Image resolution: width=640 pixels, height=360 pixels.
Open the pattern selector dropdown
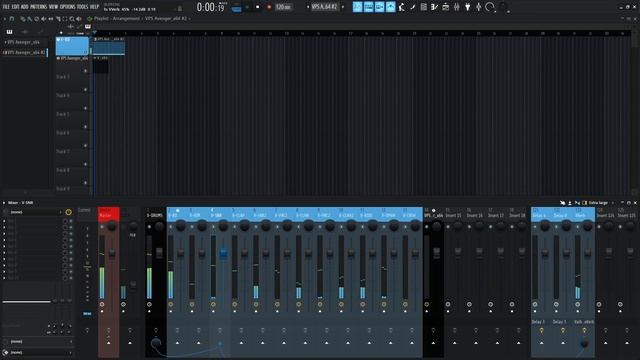pos(324,7)
